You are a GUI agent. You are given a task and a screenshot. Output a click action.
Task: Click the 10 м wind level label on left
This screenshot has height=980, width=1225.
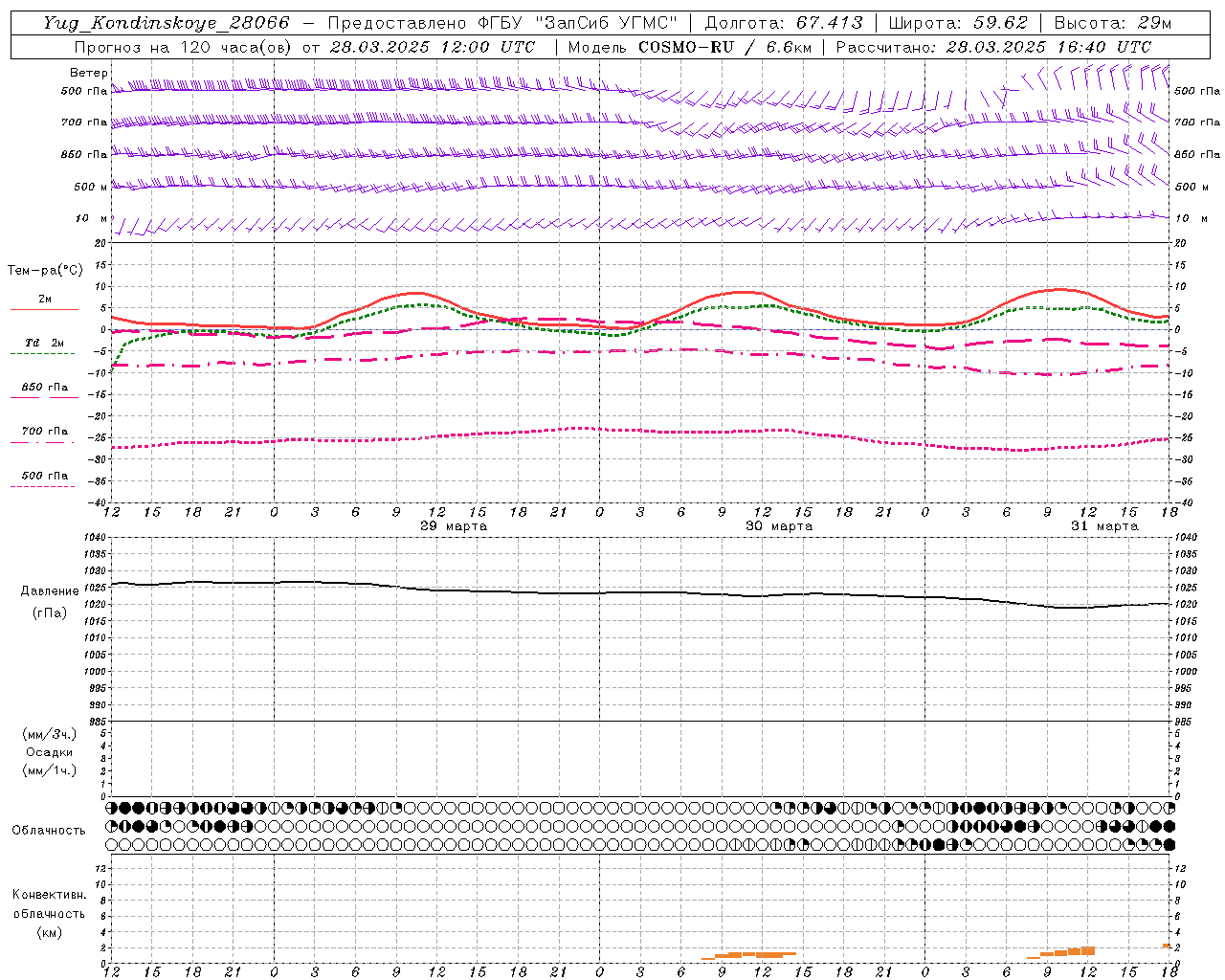pyautogui.click(x=91, y=219)
